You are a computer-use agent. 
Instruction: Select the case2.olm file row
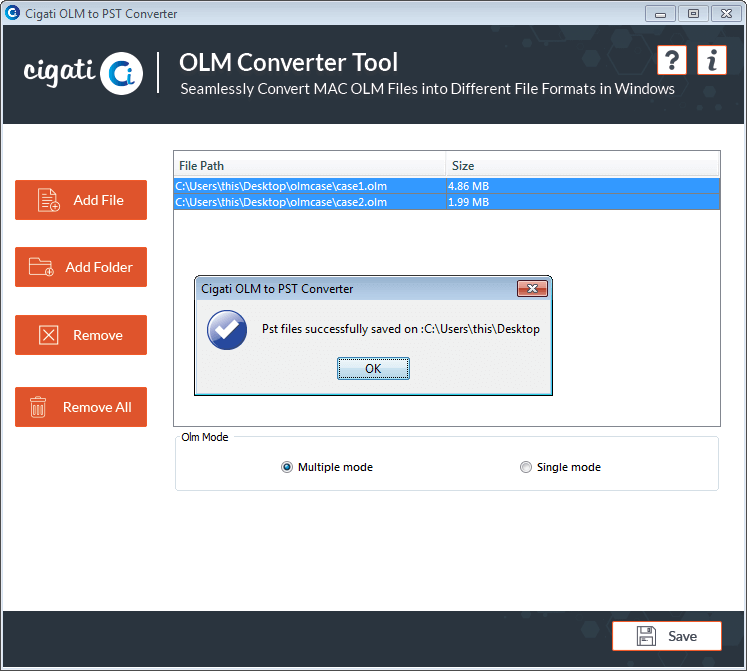tap(447, 202)
